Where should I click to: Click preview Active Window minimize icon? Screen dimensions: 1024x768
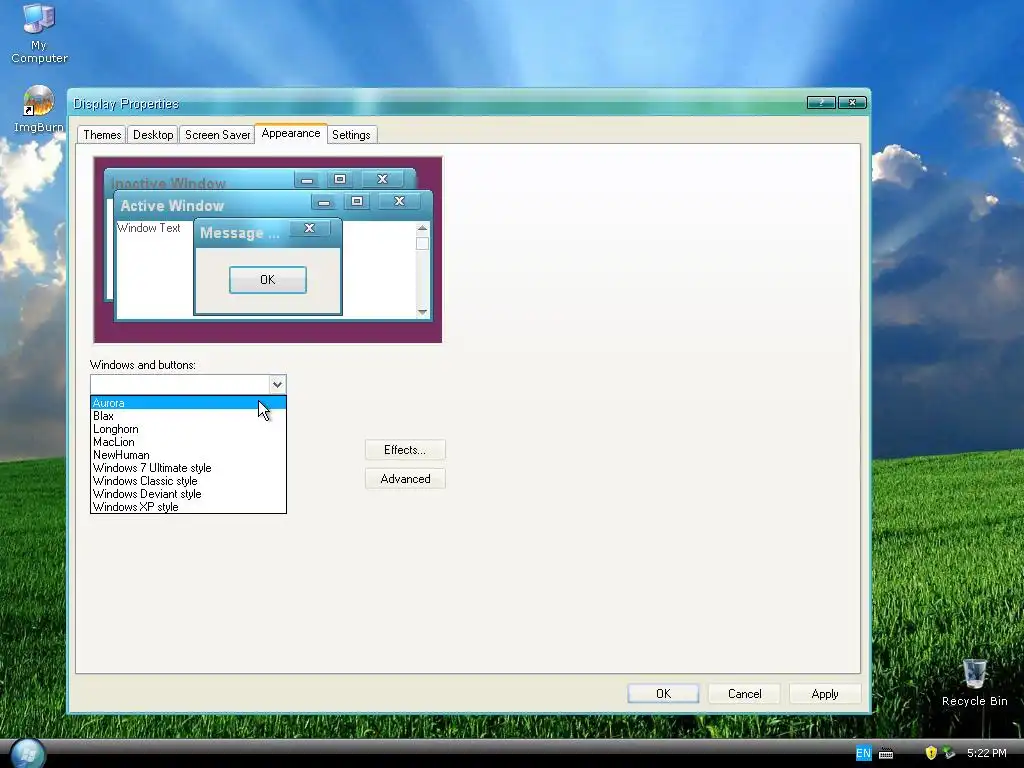point(324,202)
